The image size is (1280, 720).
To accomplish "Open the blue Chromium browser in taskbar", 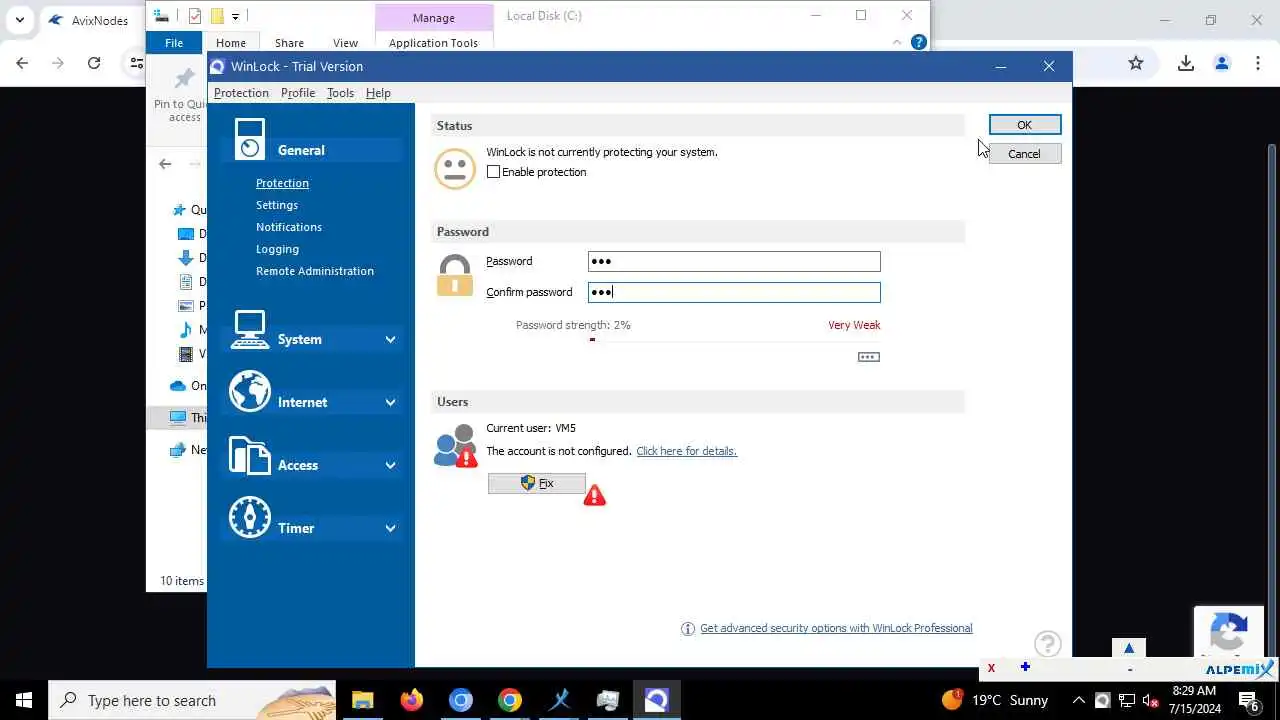I will 461,700.
